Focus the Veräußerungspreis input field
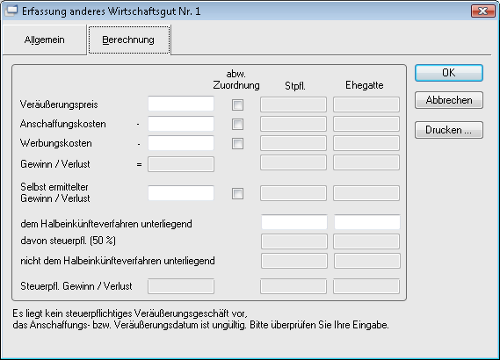The image size is (500, 360). 181,104
